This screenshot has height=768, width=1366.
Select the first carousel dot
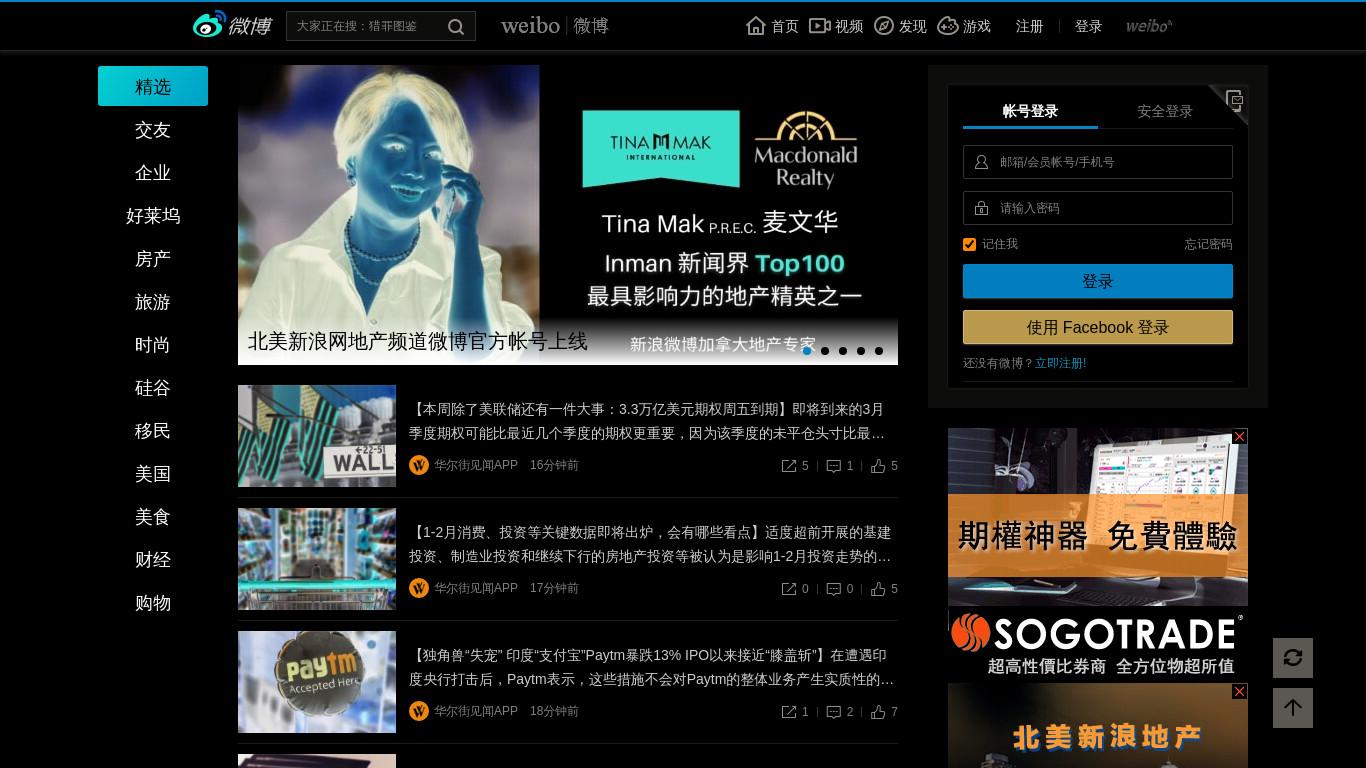807,351
